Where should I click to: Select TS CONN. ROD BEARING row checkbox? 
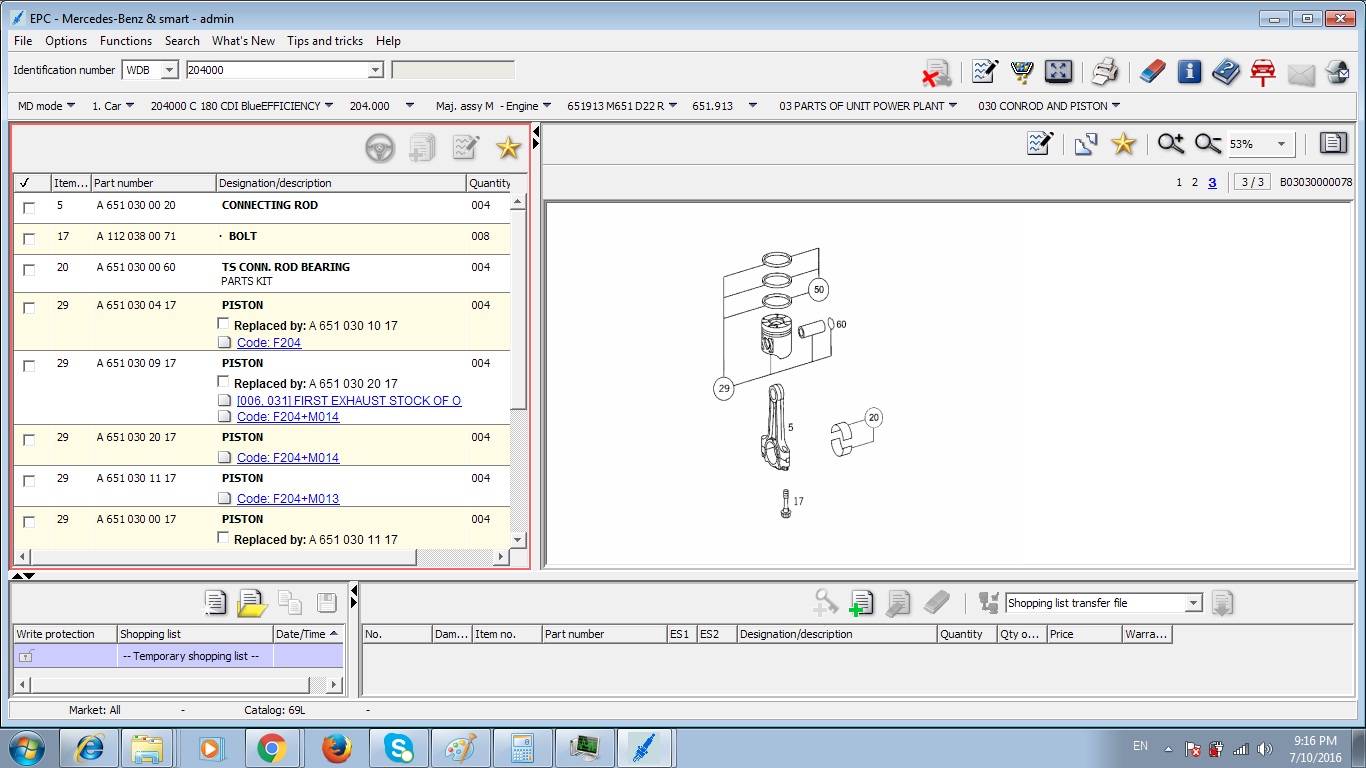pos(29,270)
